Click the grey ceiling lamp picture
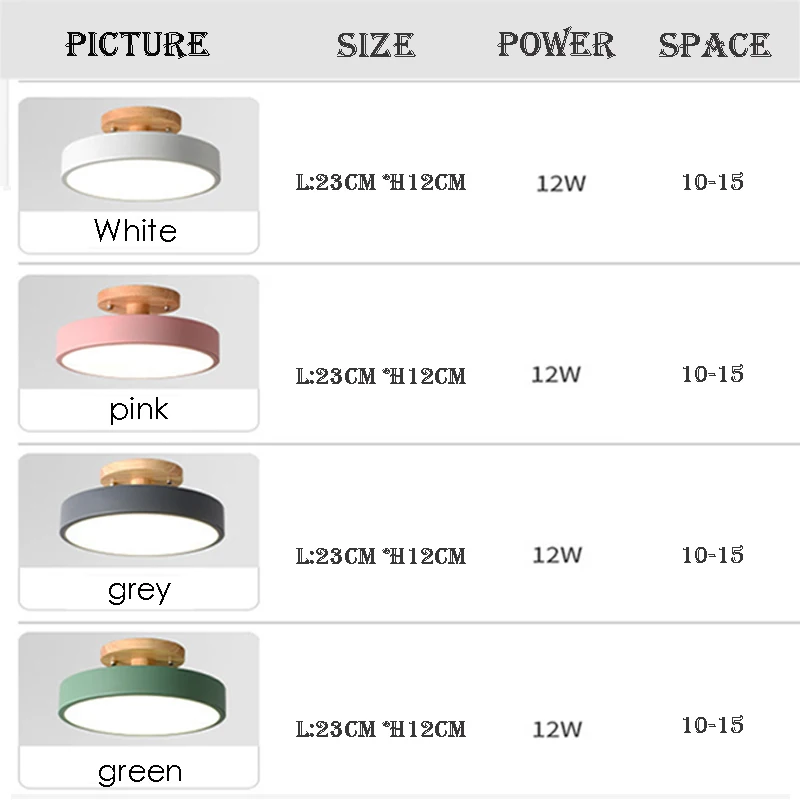The width and height of the screenshot is (800, 800). (139, 512)
